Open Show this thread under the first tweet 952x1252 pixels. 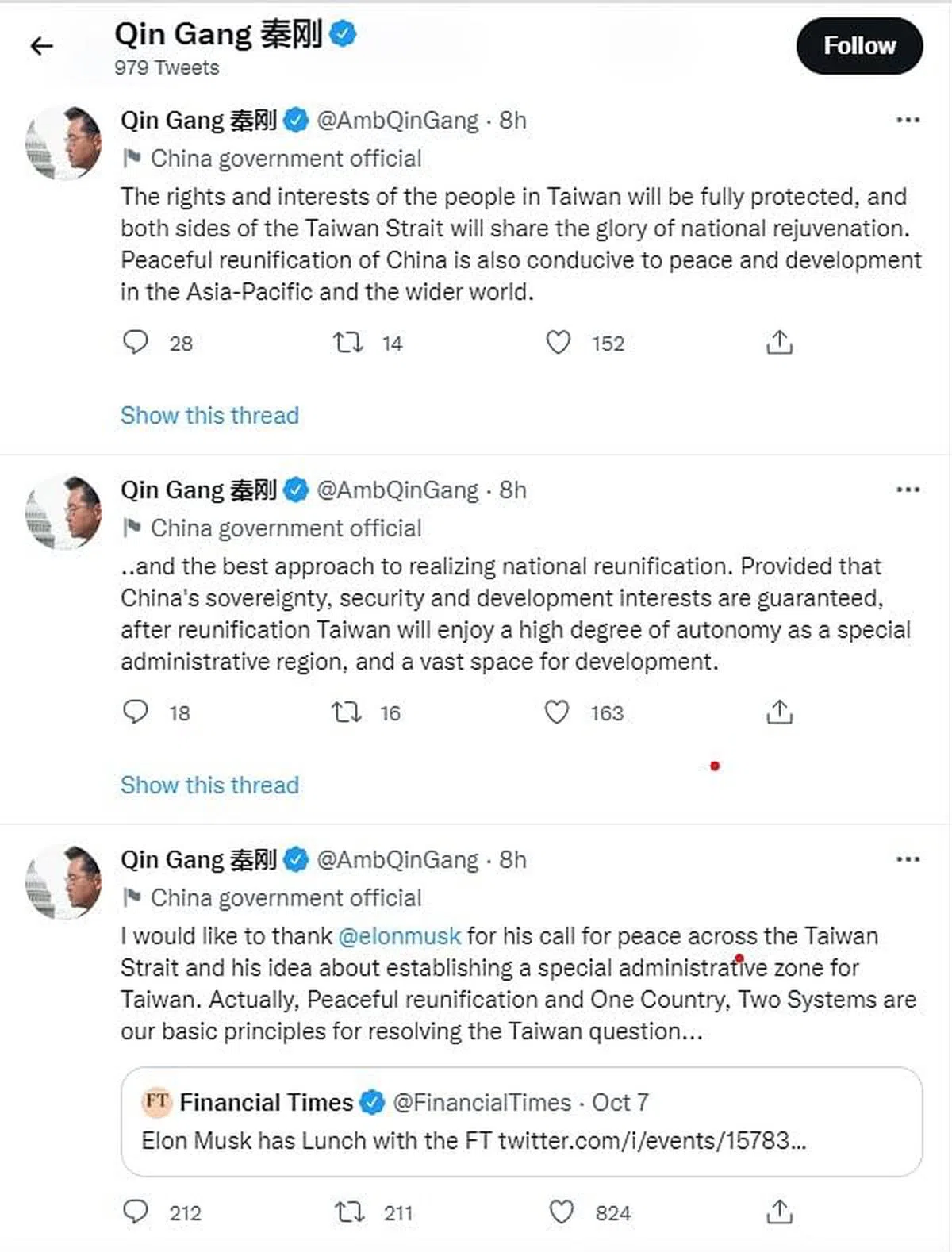209,415
